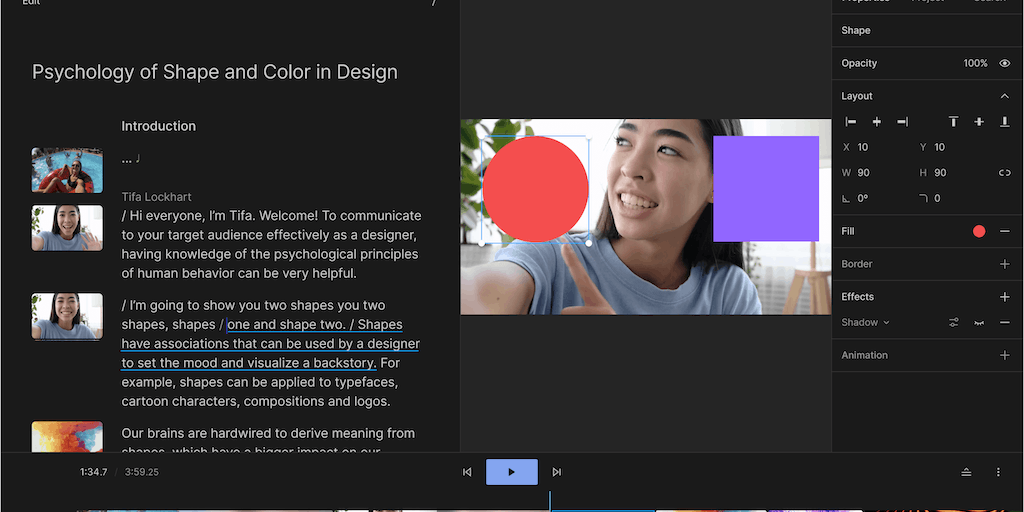Skip to the next scene
The image size is (1024, 512).
557,472
